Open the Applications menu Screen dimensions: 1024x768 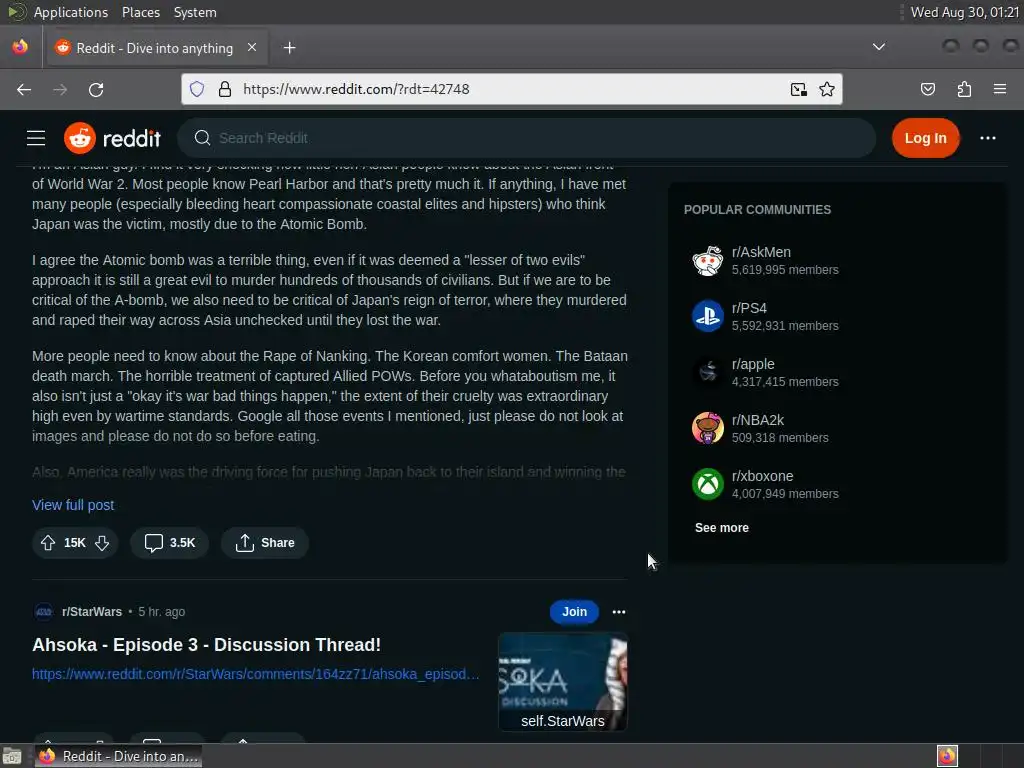[71, 12]
